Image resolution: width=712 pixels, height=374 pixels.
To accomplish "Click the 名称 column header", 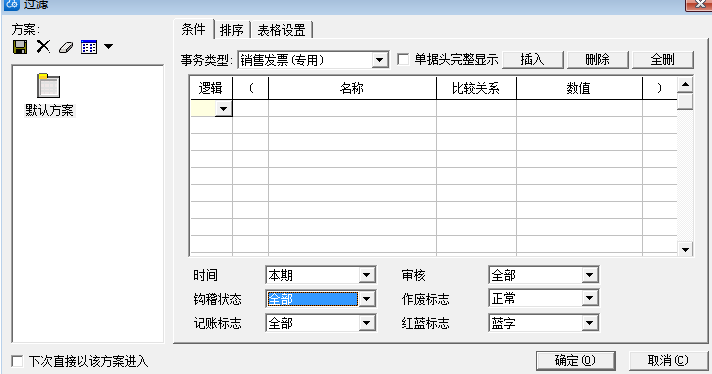I will tap(352, 88).
